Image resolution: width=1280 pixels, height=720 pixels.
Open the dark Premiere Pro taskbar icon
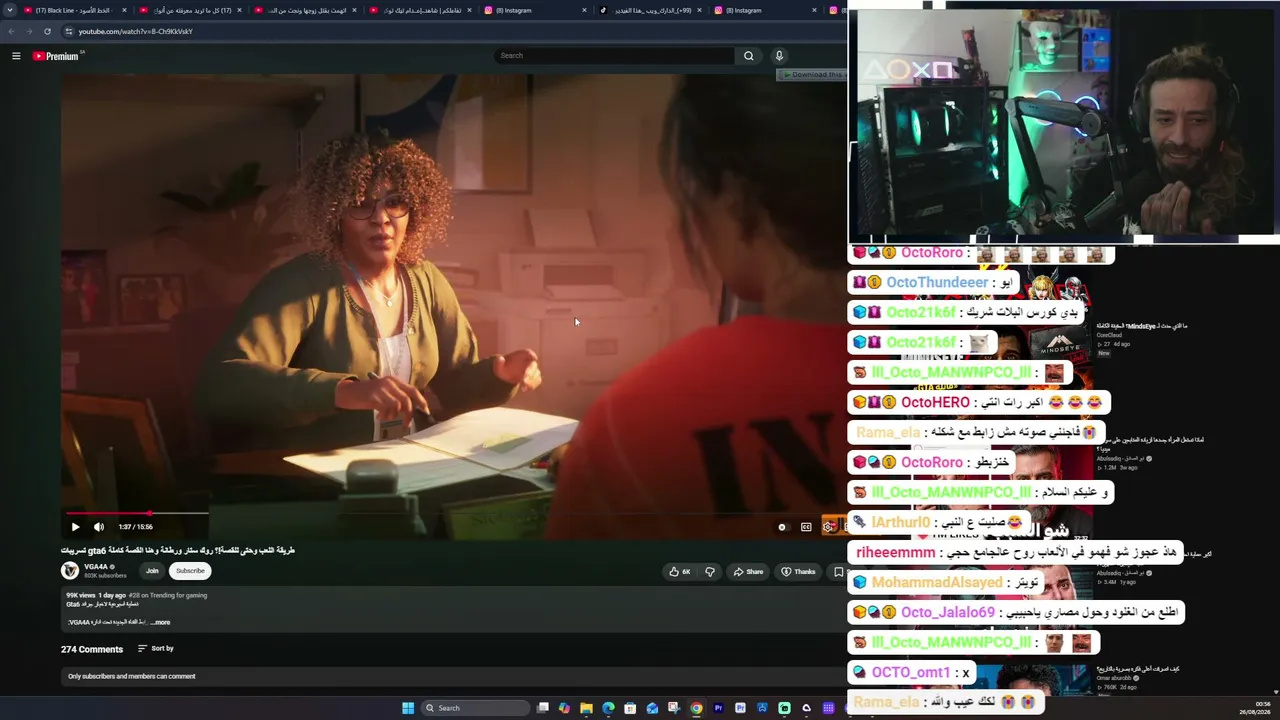click(x=718, y=708)
